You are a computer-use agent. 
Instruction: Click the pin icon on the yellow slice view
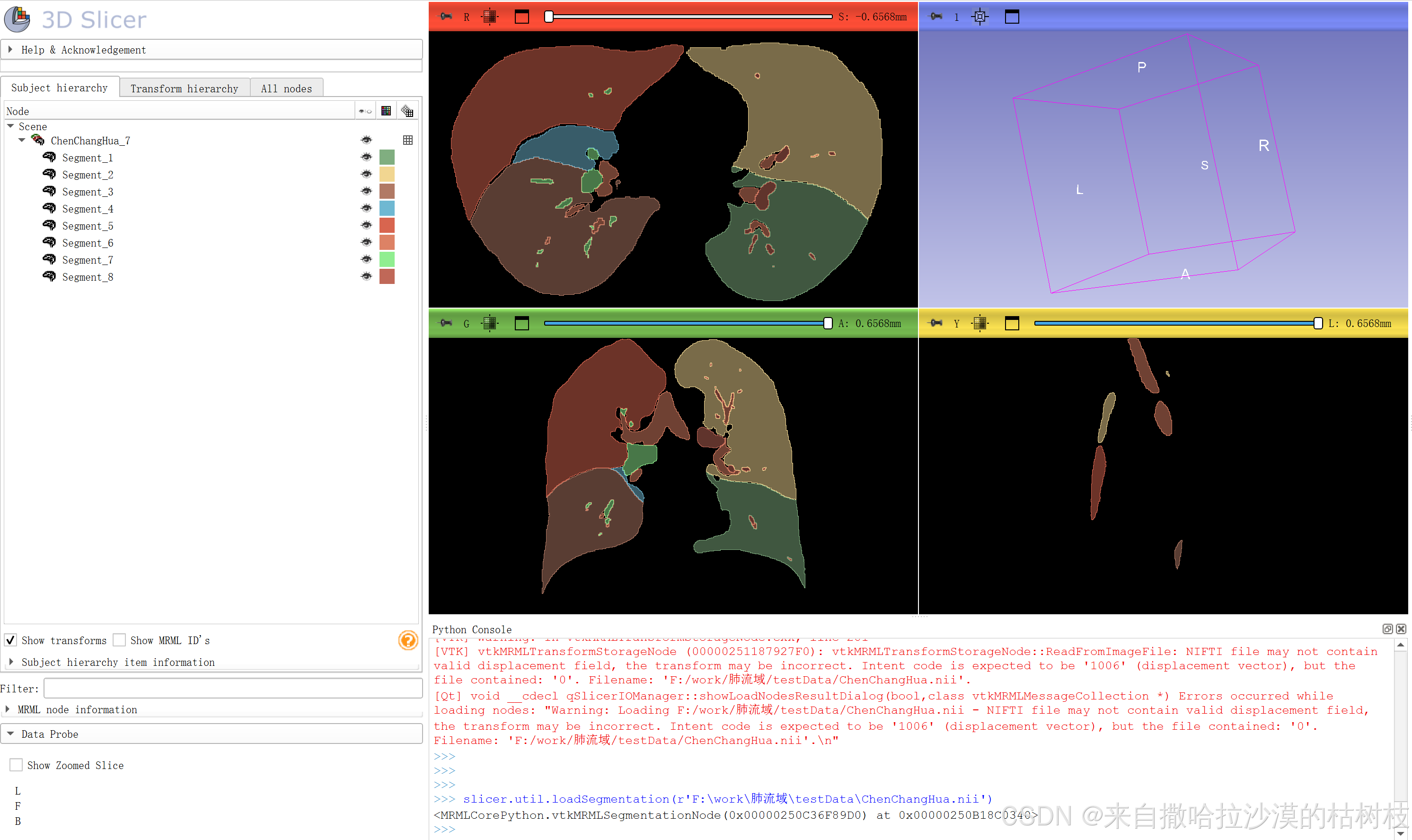click(x=936, y=323)
